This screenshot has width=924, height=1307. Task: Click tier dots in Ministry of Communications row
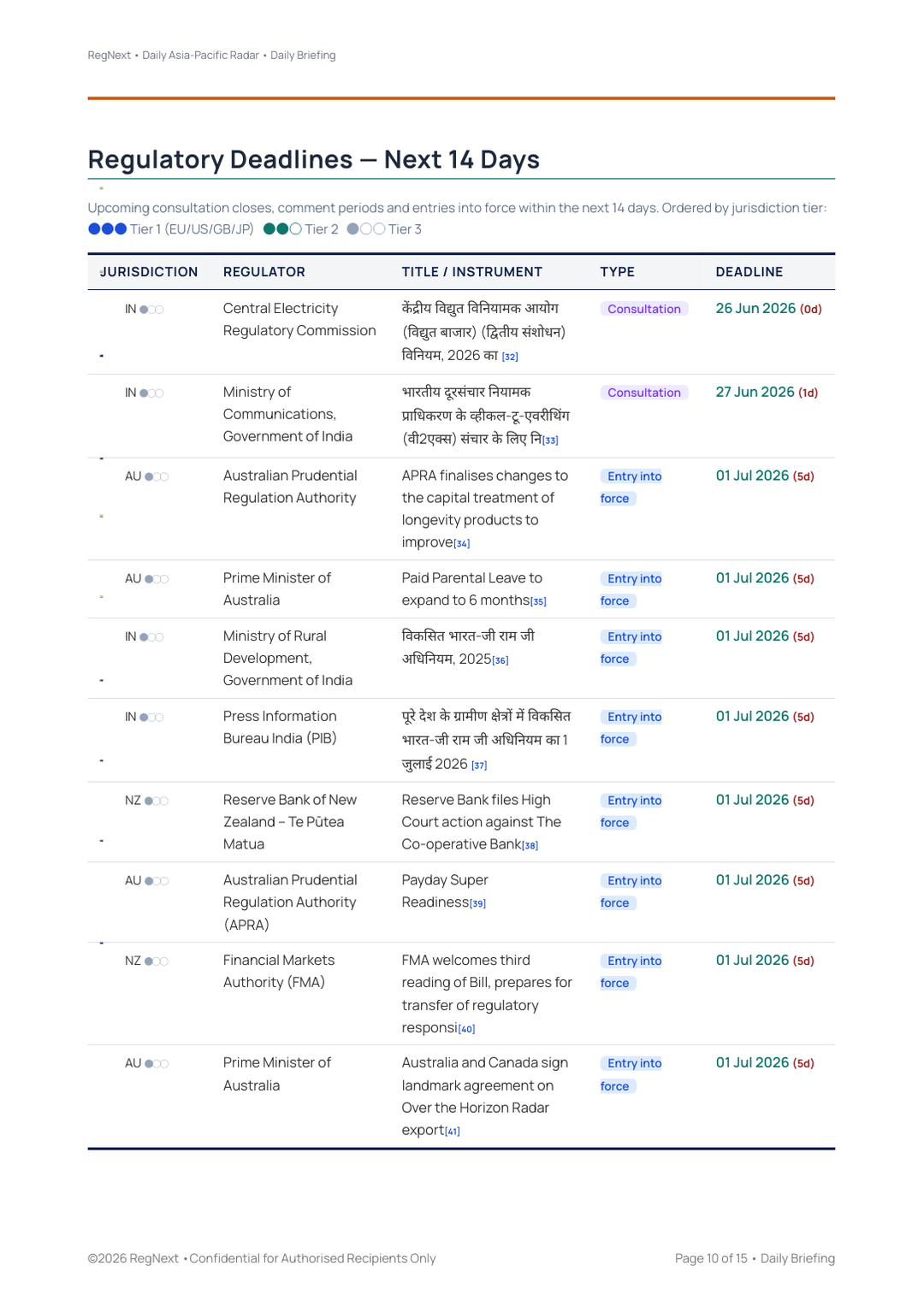pyautogui.click(x=151, y=393)
